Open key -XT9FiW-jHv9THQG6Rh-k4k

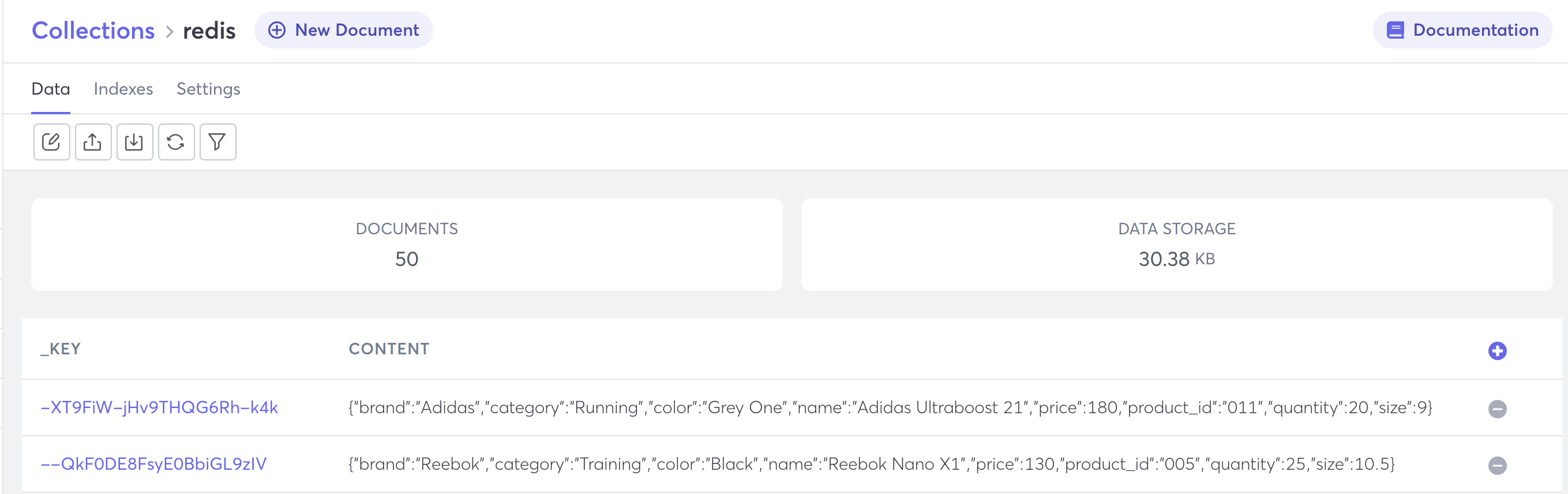pyautogui.click(x=159, y=407)
